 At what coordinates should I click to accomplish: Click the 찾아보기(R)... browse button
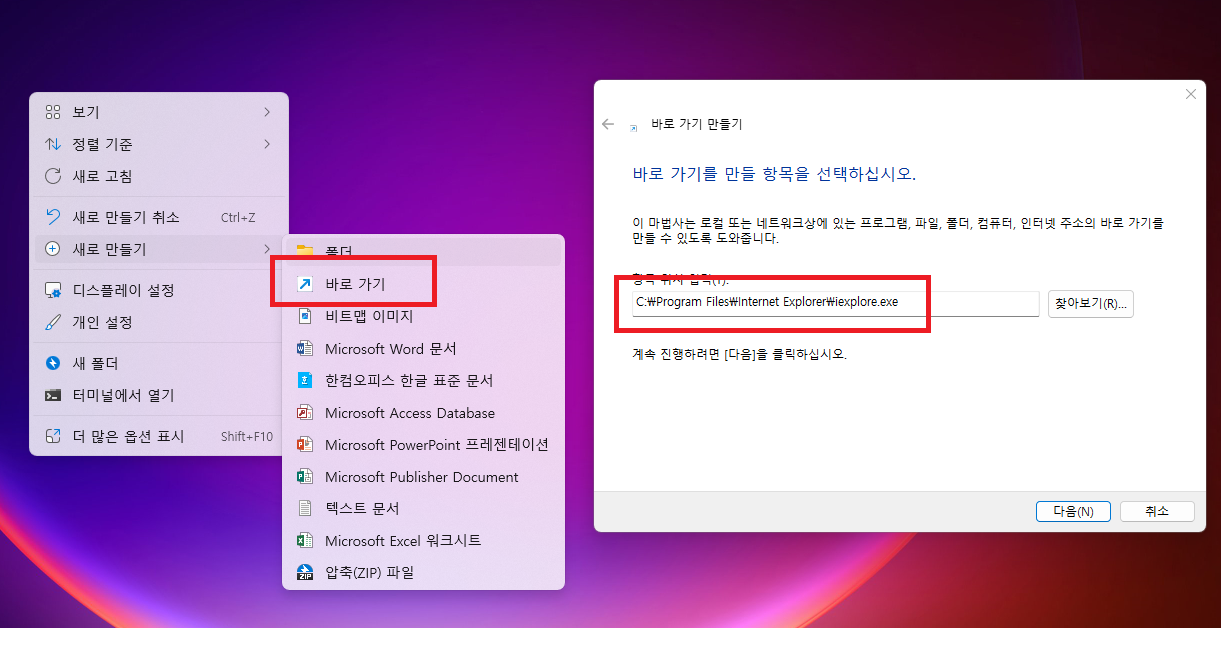click(x=1091, y=303)
